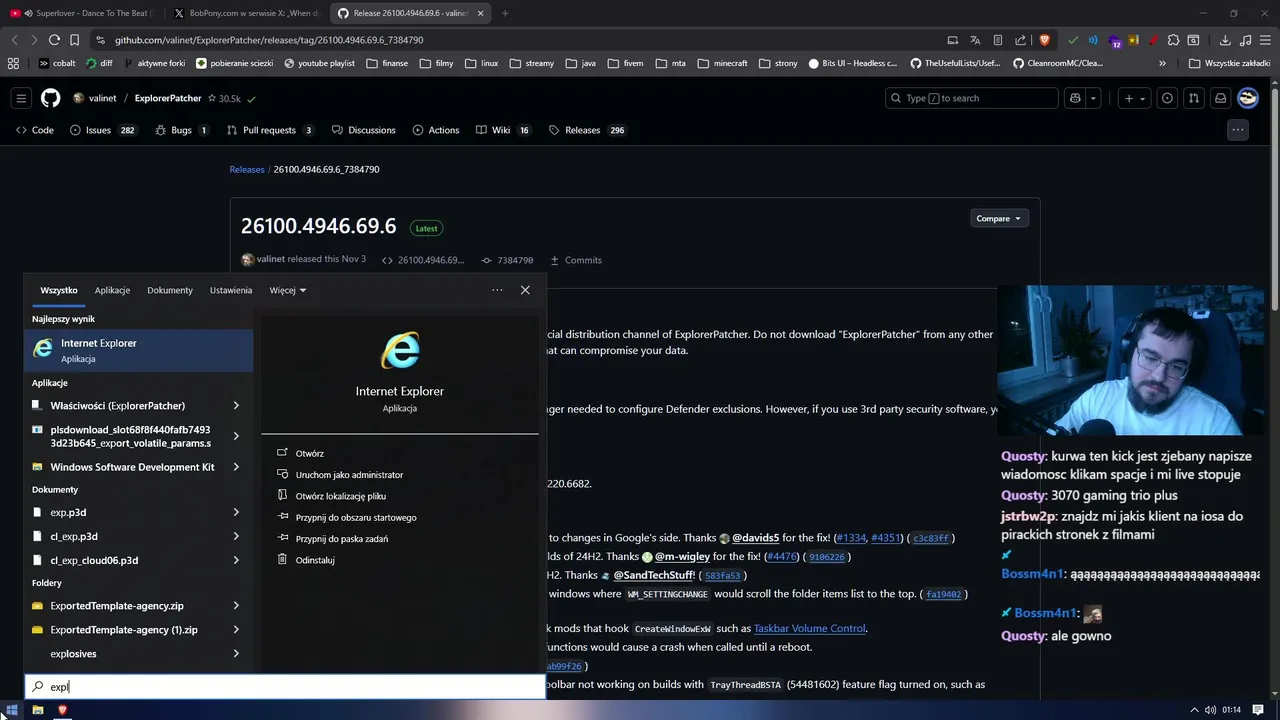Screen dimensions: 1280x720
Task: Open the Commits link
Action: tap(576, 260)
